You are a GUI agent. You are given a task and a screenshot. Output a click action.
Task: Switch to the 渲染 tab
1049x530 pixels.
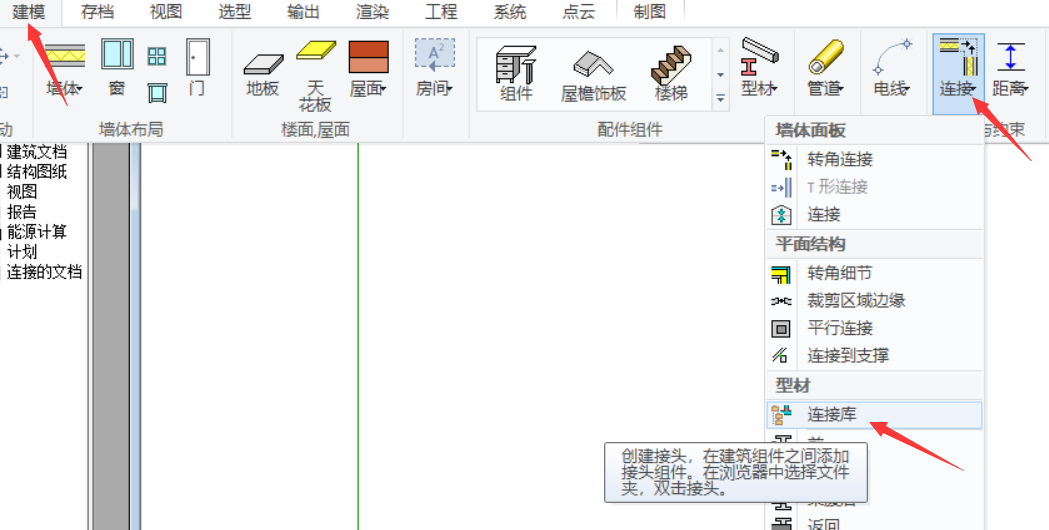click(373, 12)
